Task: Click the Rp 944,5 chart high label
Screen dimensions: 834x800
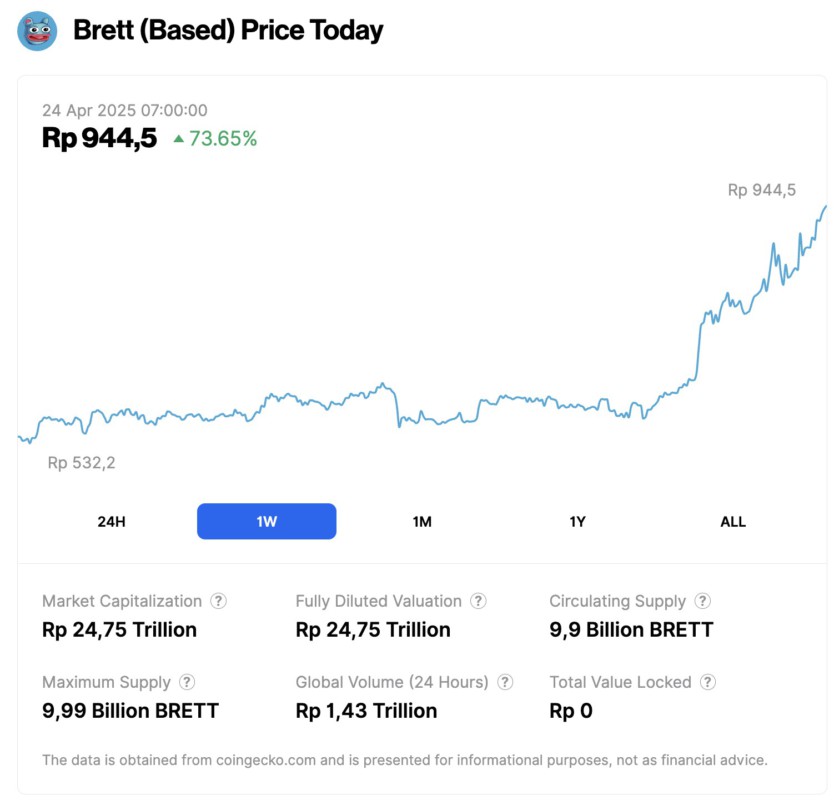Action: [x=761, y=190]
